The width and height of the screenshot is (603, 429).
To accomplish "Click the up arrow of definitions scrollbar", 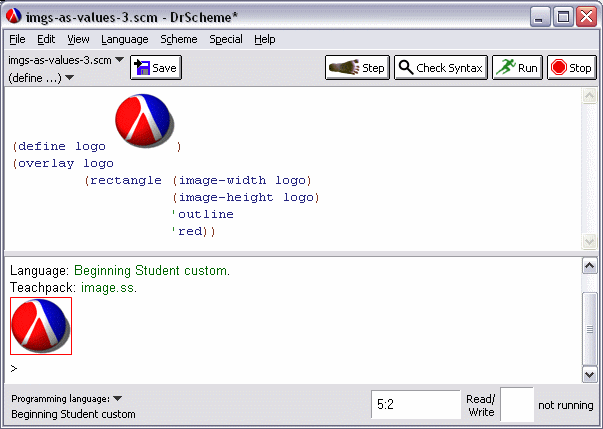I will pos(590,96).
